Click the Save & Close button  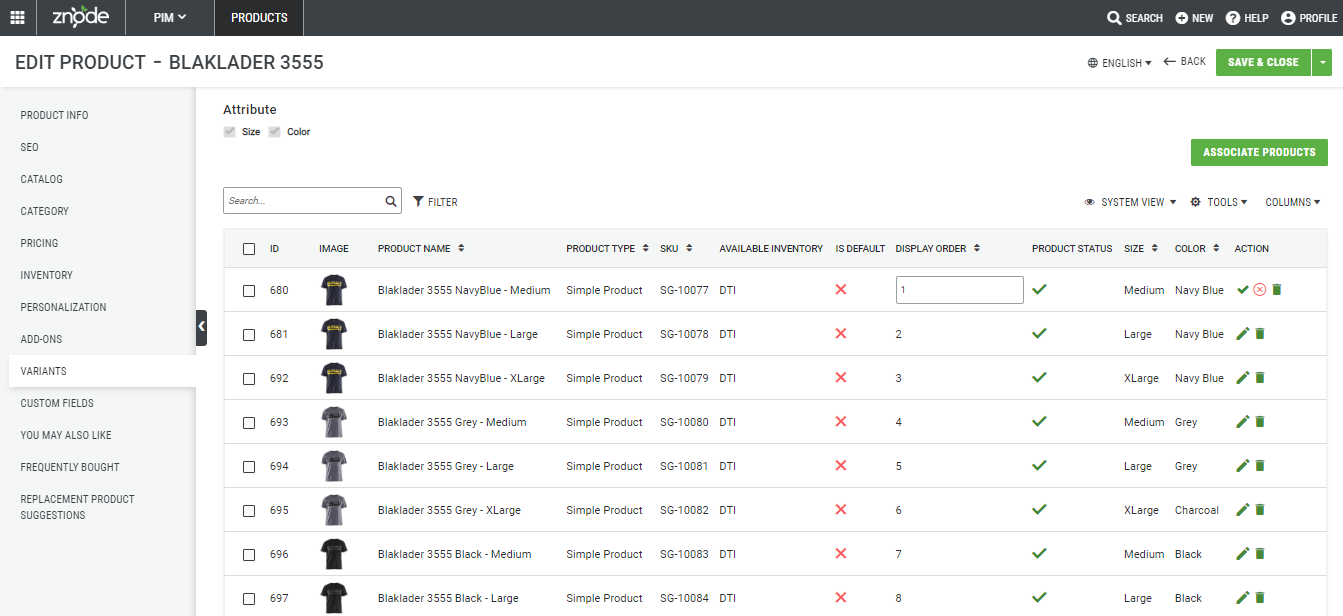click(1263, 62)
